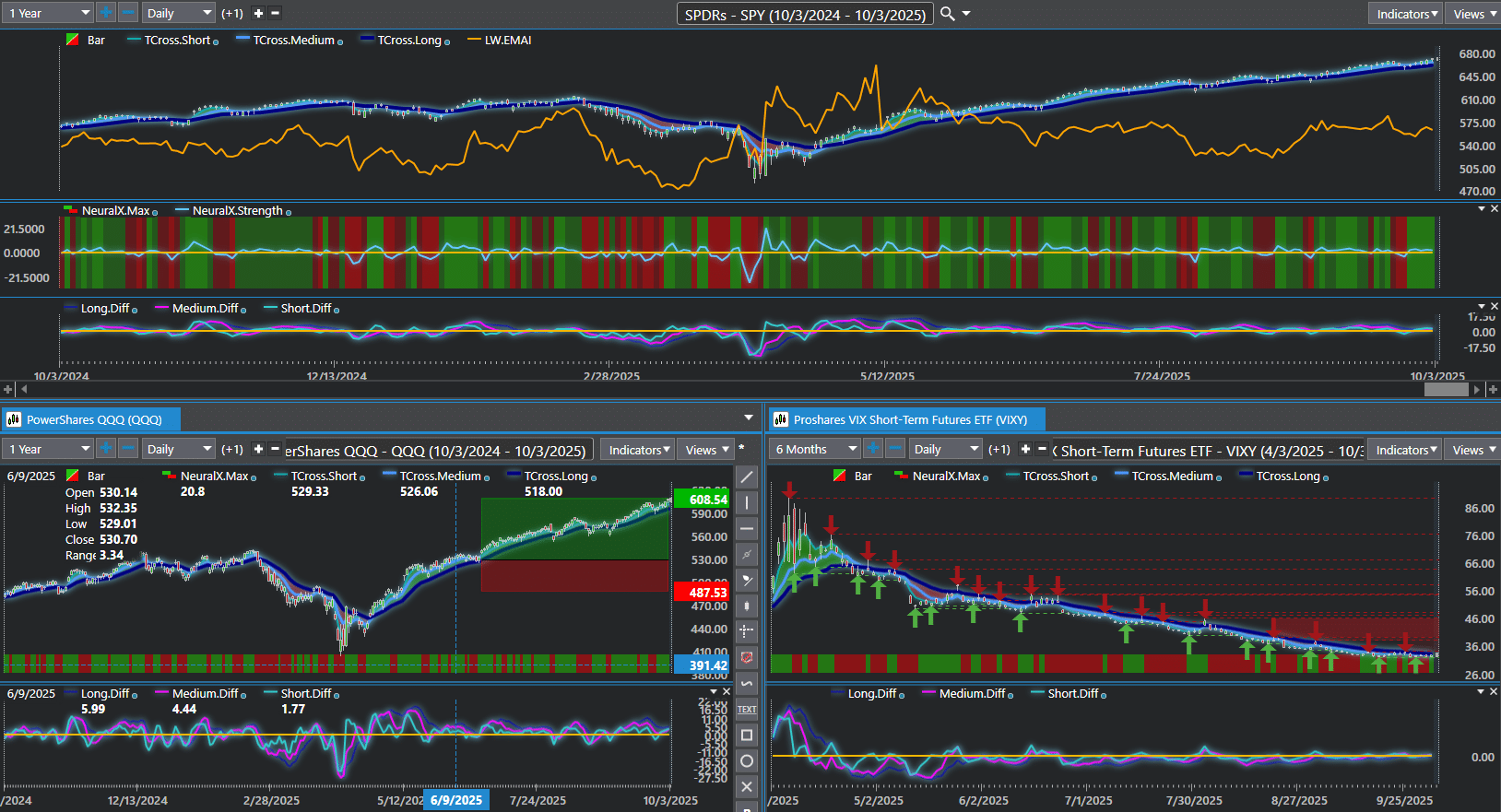This screenshot has height=812, width=1501.
Task: Toggle NeuralX.Strength indicator dot in SPY panel
Action: coord(289,213)
